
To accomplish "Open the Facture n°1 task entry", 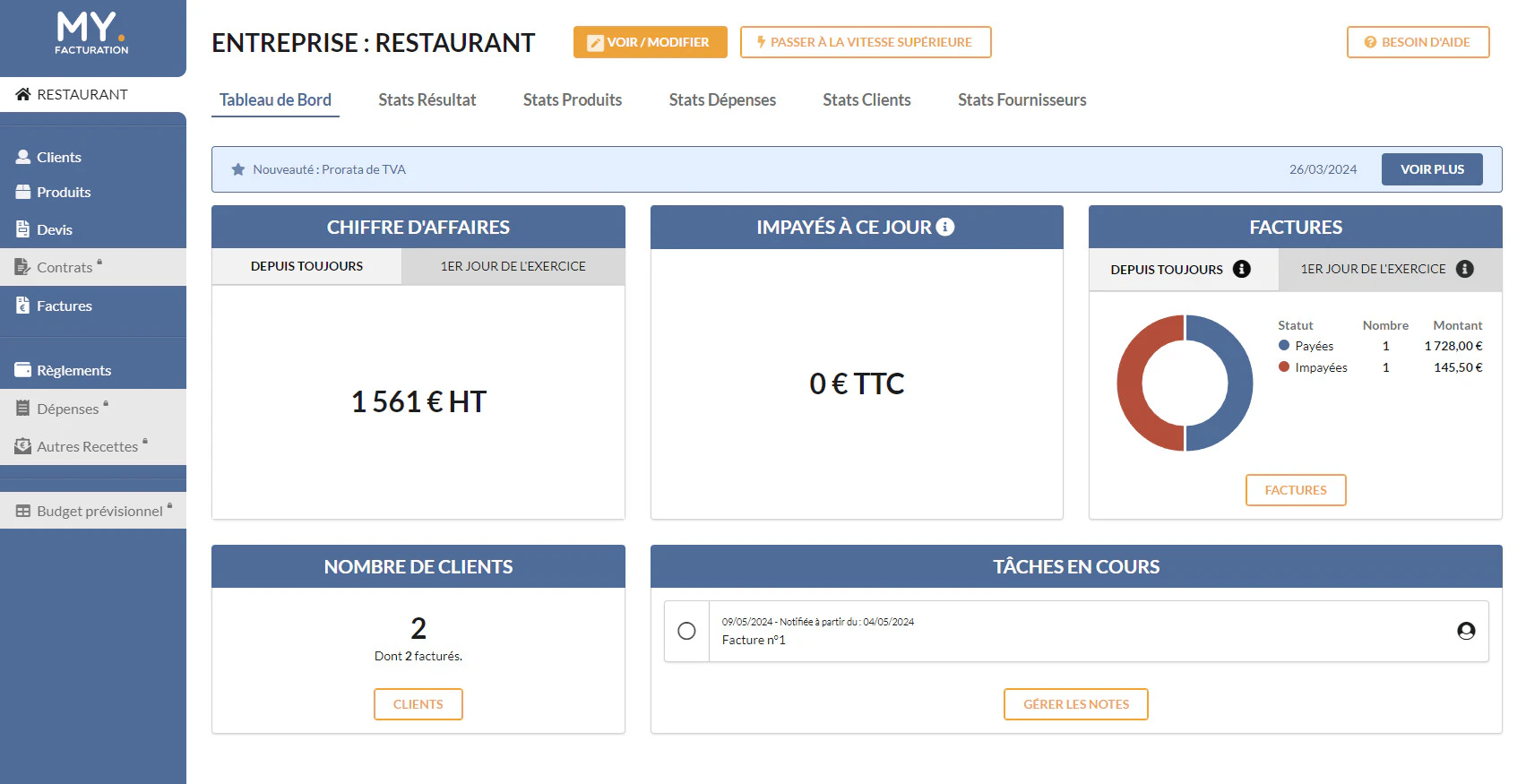I will click(x=1076, y=631).
